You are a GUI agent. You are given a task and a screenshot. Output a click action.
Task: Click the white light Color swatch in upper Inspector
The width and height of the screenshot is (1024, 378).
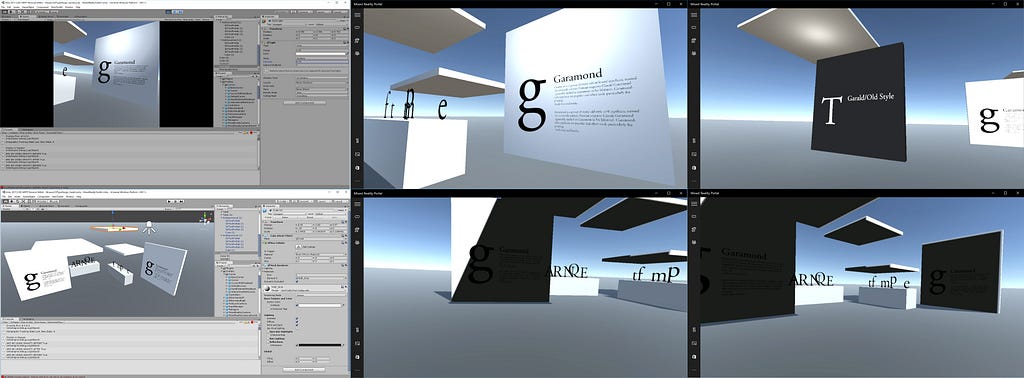[x=321, y=54]
